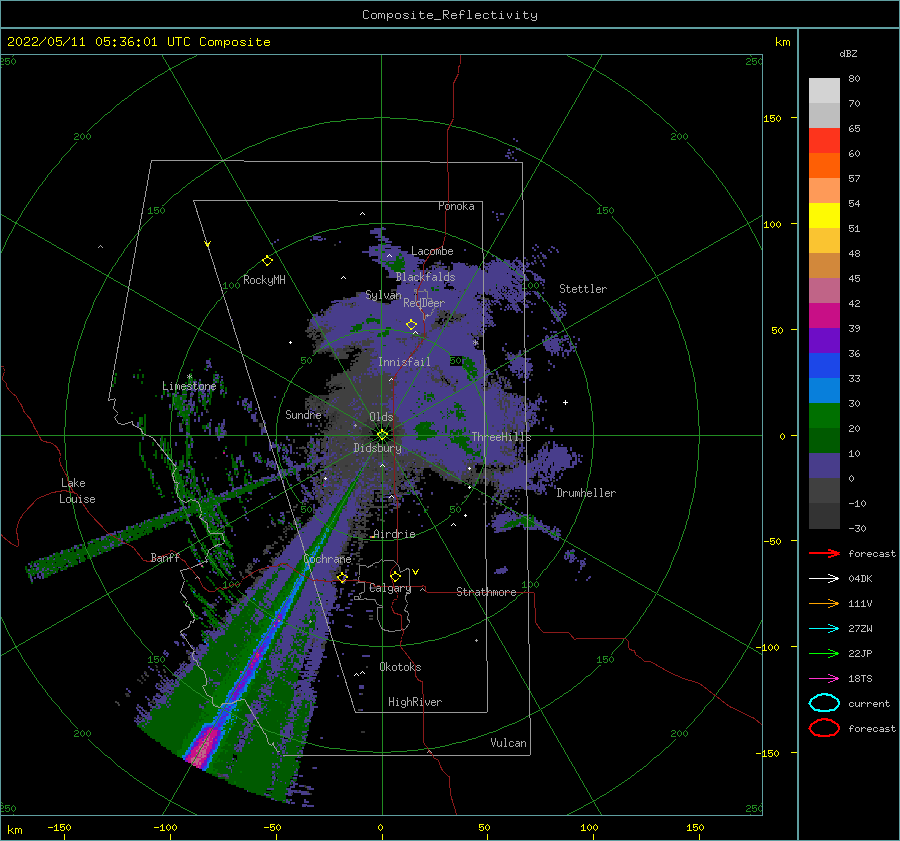
Task: Click the RockyMH station label
Action: click(x=264, y=280)
